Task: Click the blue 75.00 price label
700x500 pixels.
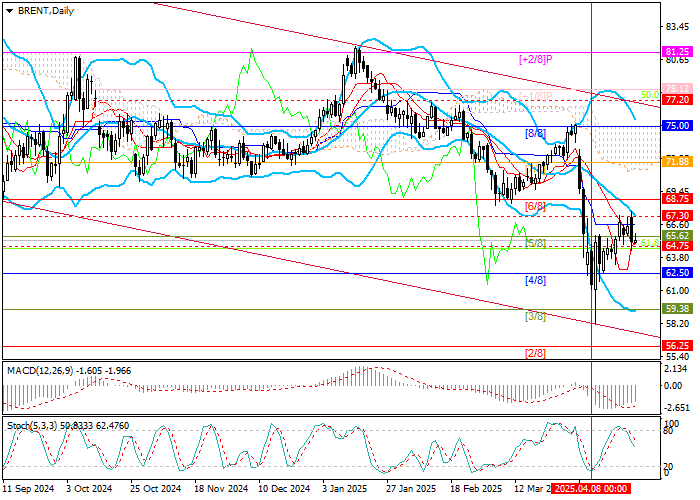Action: pos(677,126)
